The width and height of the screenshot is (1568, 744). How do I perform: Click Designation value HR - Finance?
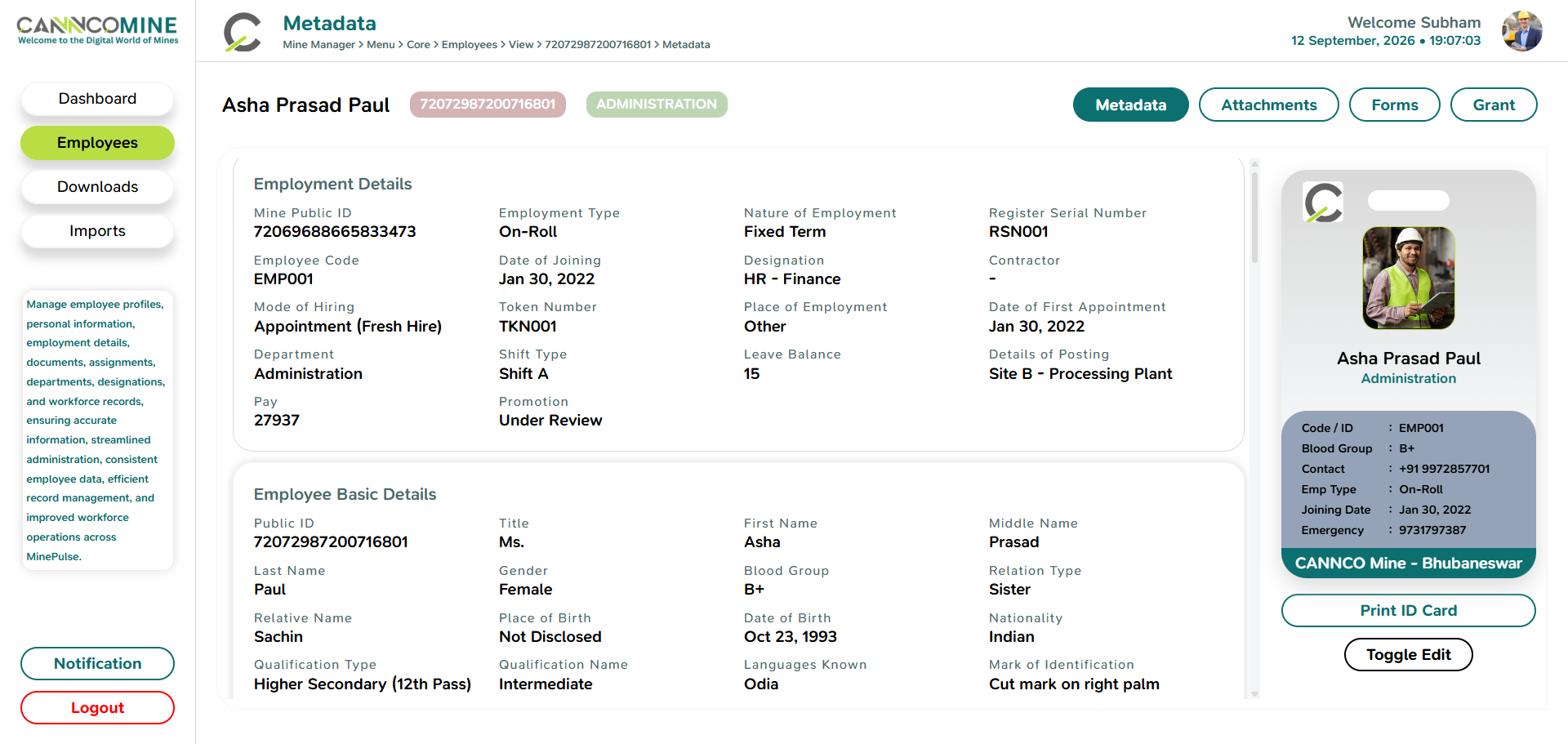click(792, 279)
